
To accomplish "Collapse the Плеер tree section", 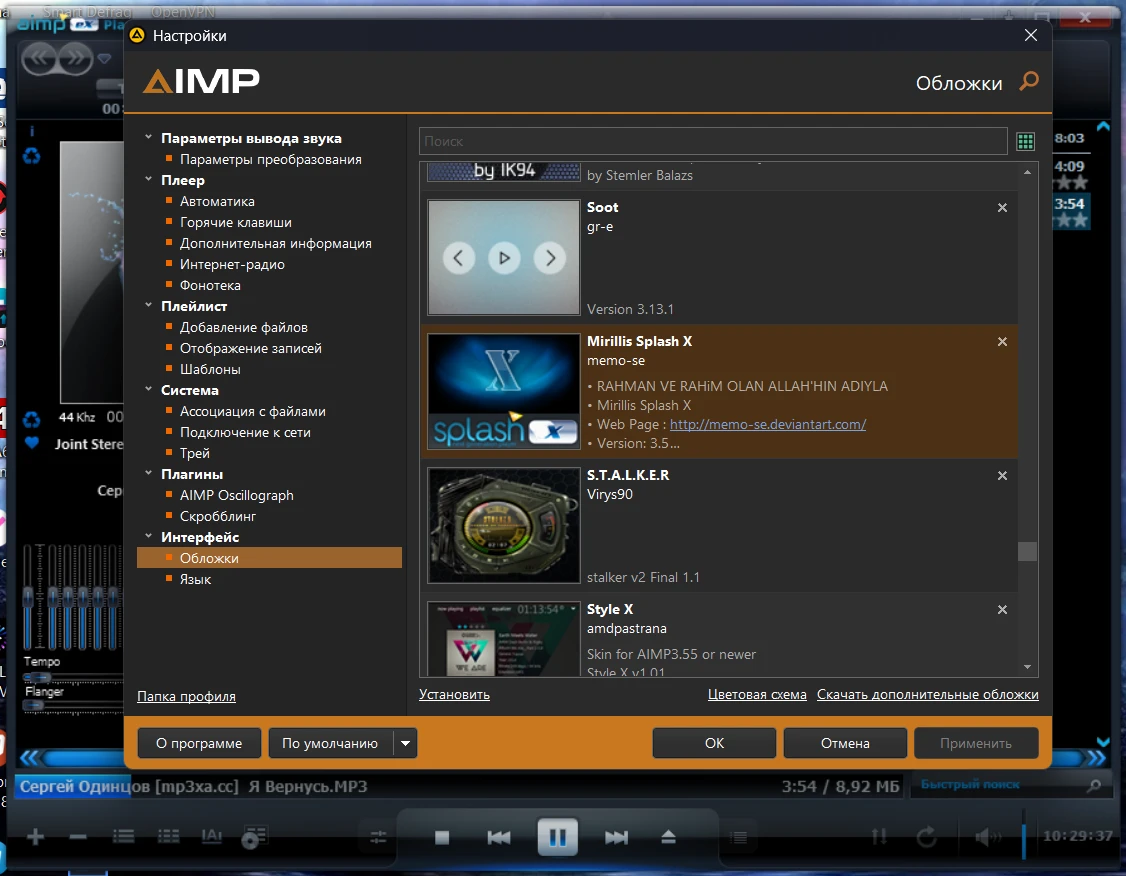I will 148,181.
